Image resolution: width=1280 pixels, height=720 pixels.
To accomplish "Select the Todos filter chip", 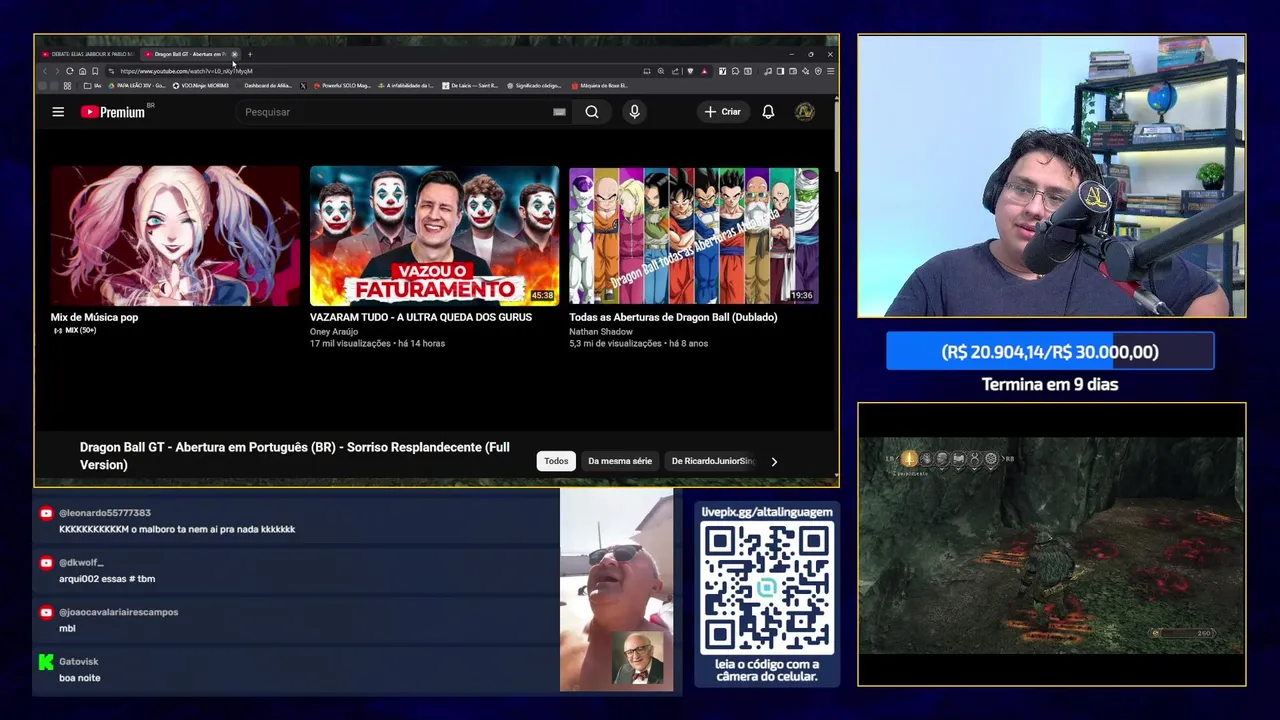I will click(556, 461).
